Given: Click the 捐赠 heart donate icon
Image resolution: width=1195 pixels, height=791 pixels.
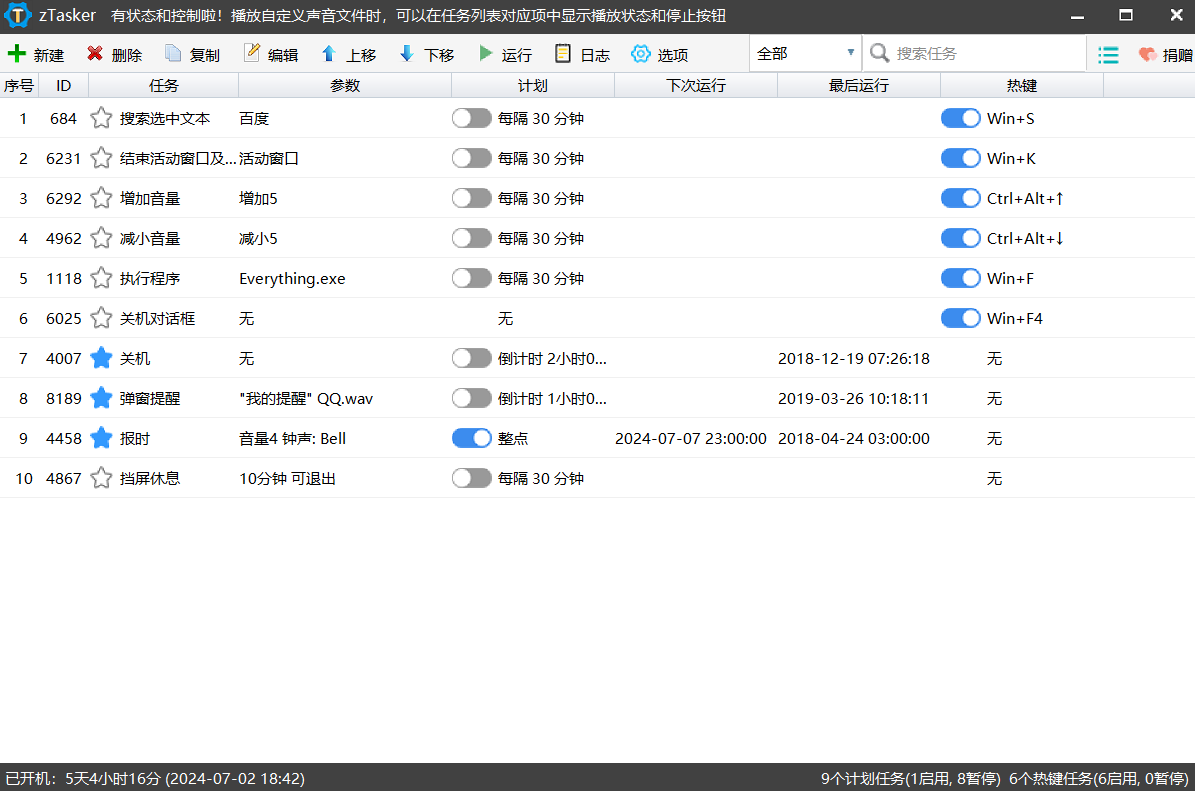Looking at the screenshot, I should pos(1147,54).
